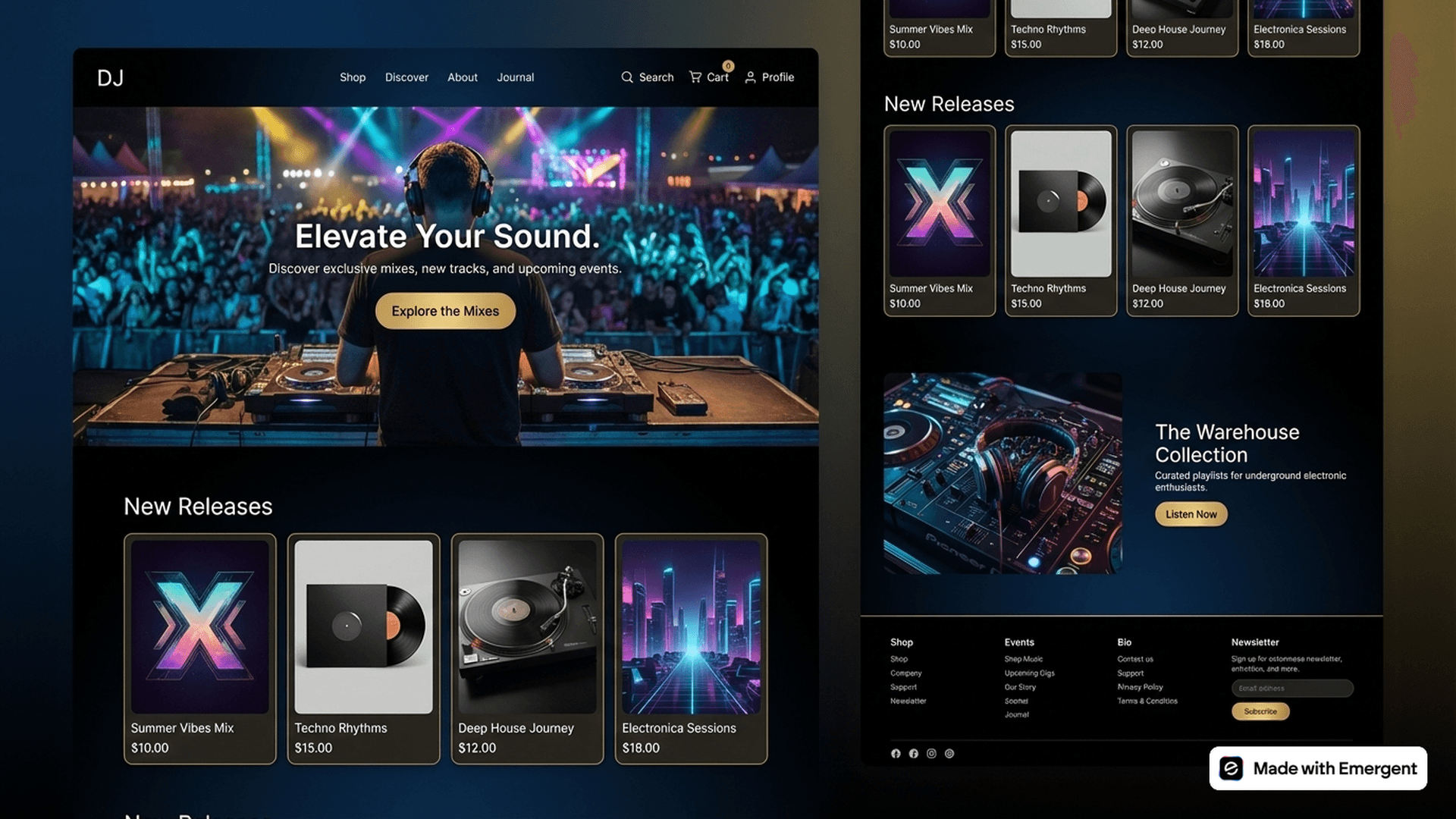This screenshot has width=1456, height=819.
Task: Select Shop in the top navigation
Action: (352, 77)
